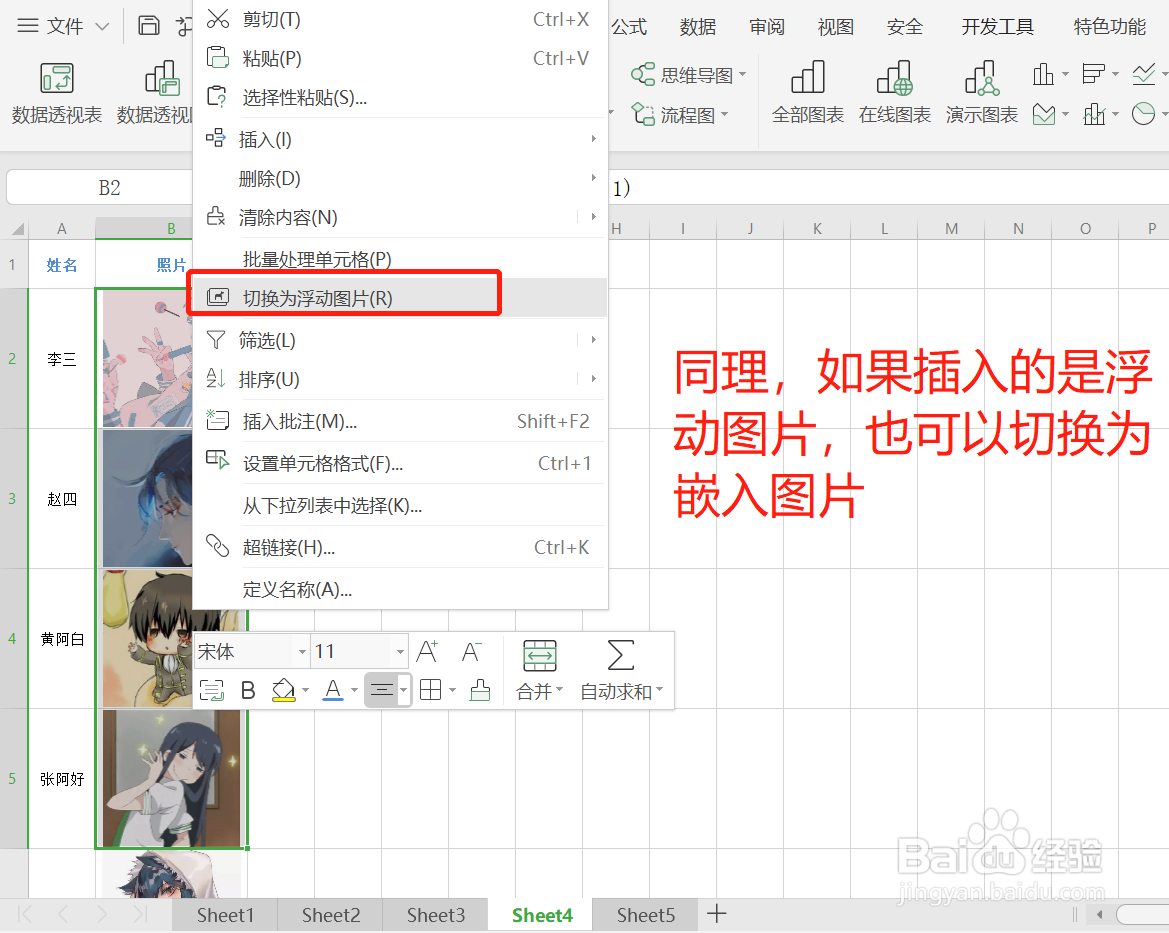
Task: Expand the font color dropdown arrow
Action: [x=354, y=691]
